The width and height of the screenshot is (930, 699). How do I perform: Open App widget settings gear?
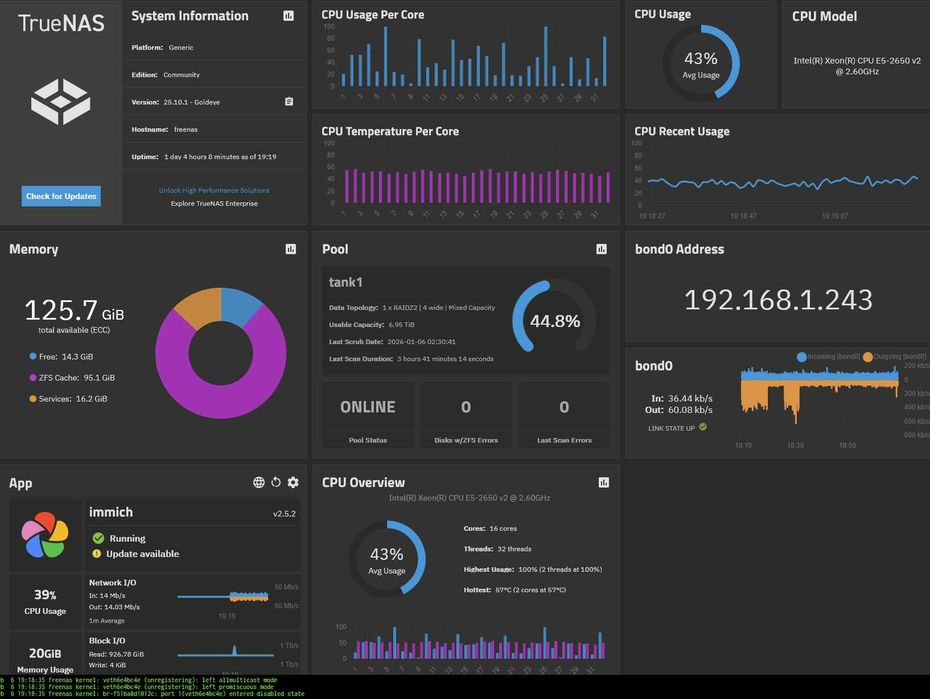click(x=293, y=483)
